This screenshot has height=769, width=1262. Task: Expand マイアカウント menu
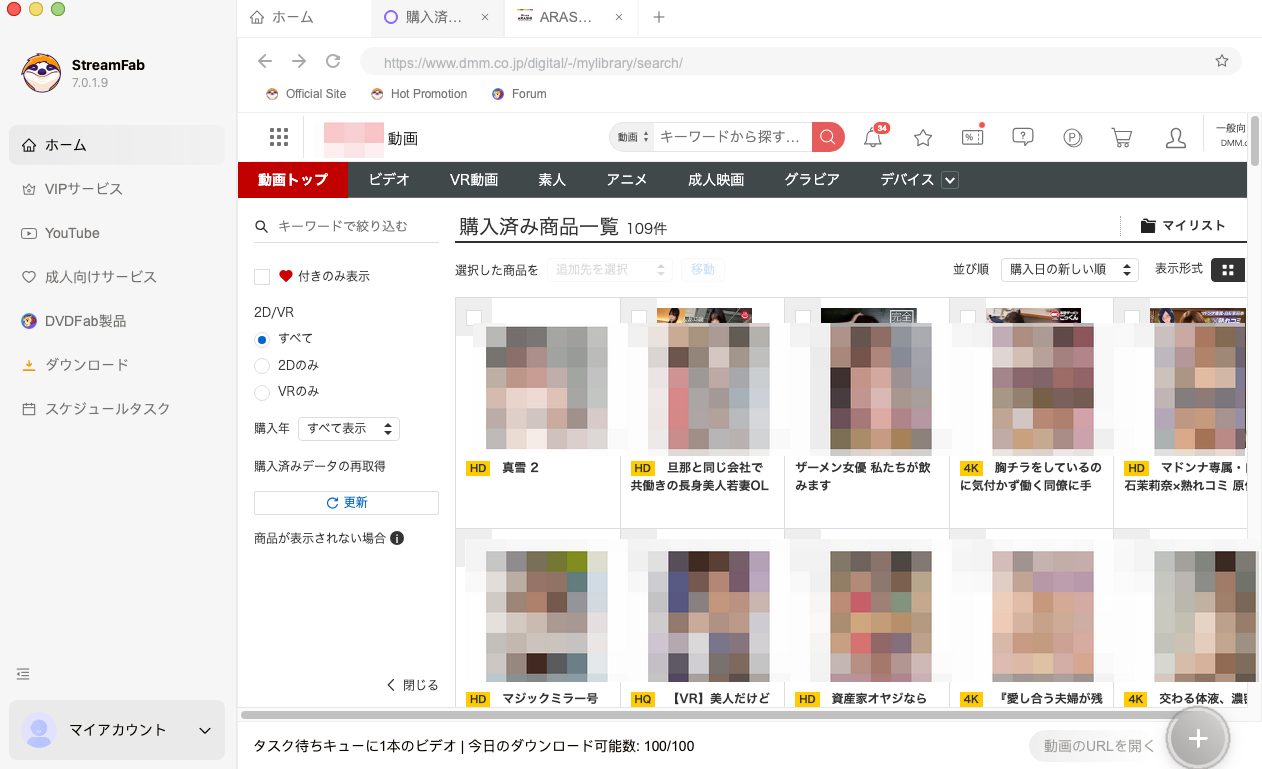[x=117, y=730]
